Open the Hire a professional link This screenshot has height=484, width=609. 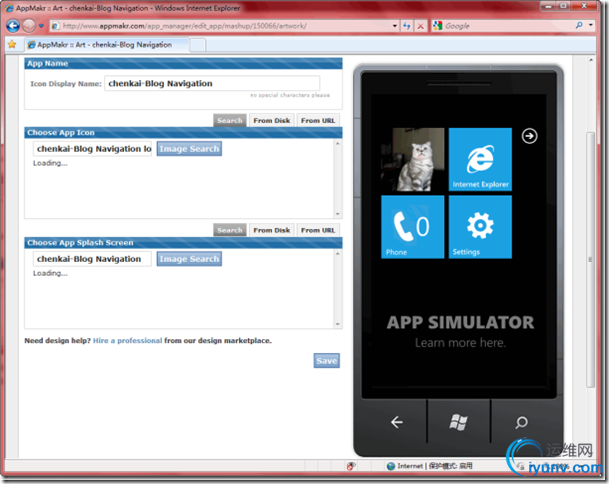coord(127,341)
